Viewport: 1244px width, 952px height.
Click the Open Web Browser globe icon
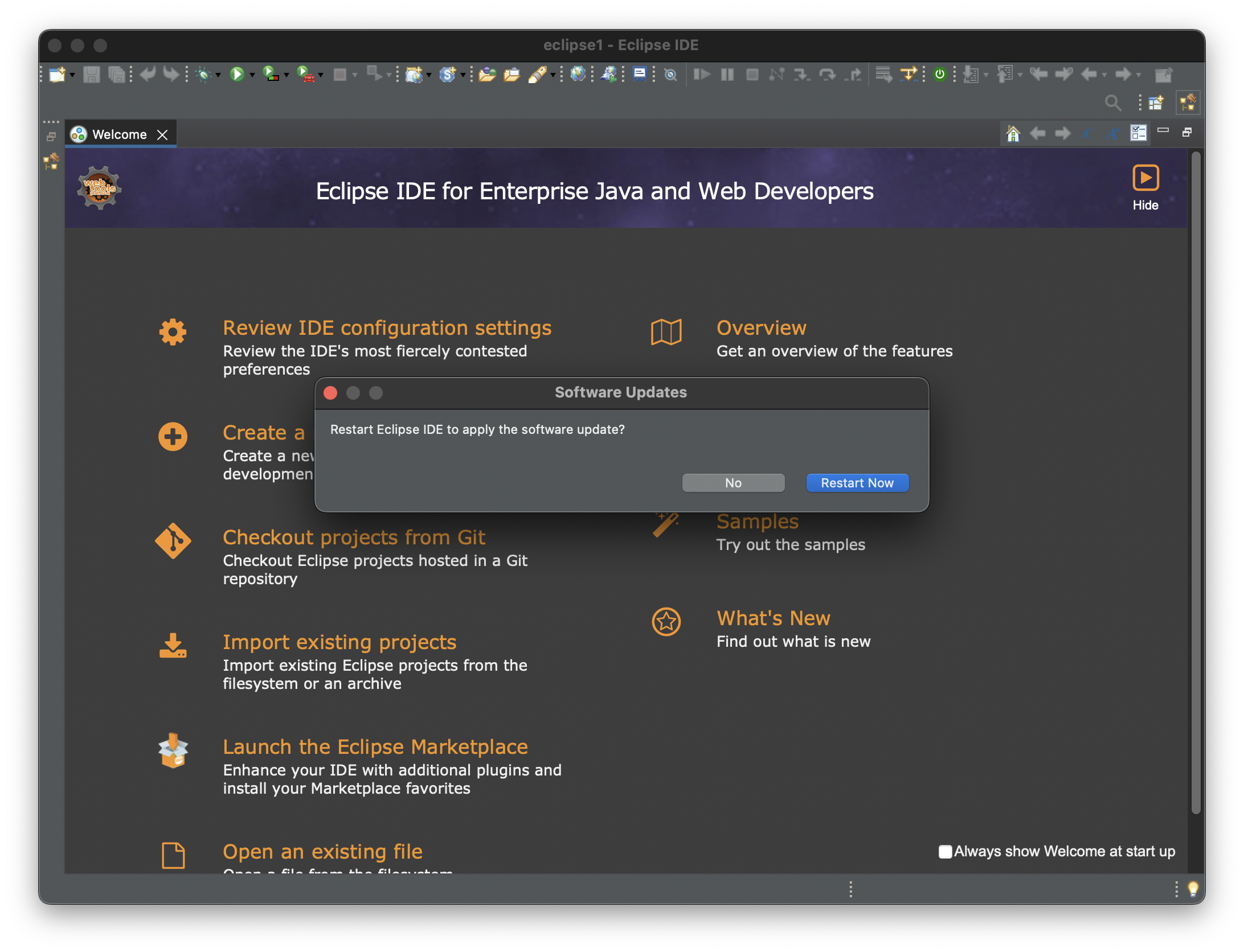tap(578, 75)
